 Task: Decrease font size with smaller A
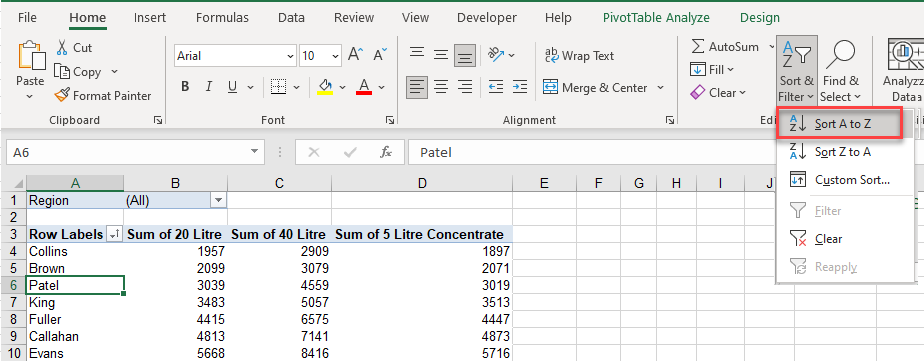[380, 55]
